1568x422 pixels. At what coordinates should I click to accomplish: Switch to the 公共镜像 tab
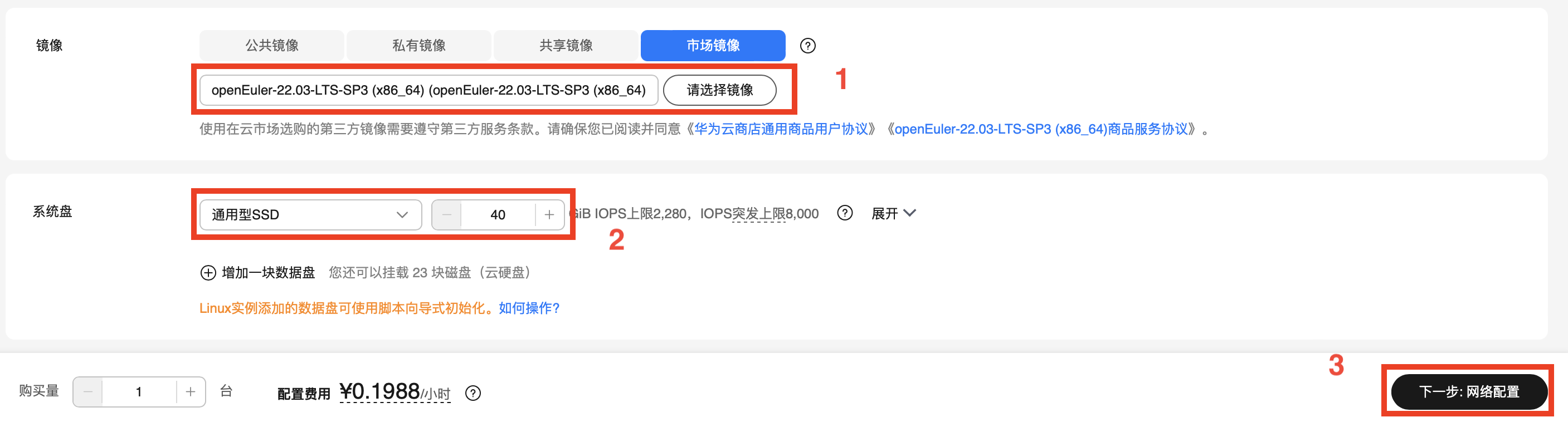coord(271,46)
